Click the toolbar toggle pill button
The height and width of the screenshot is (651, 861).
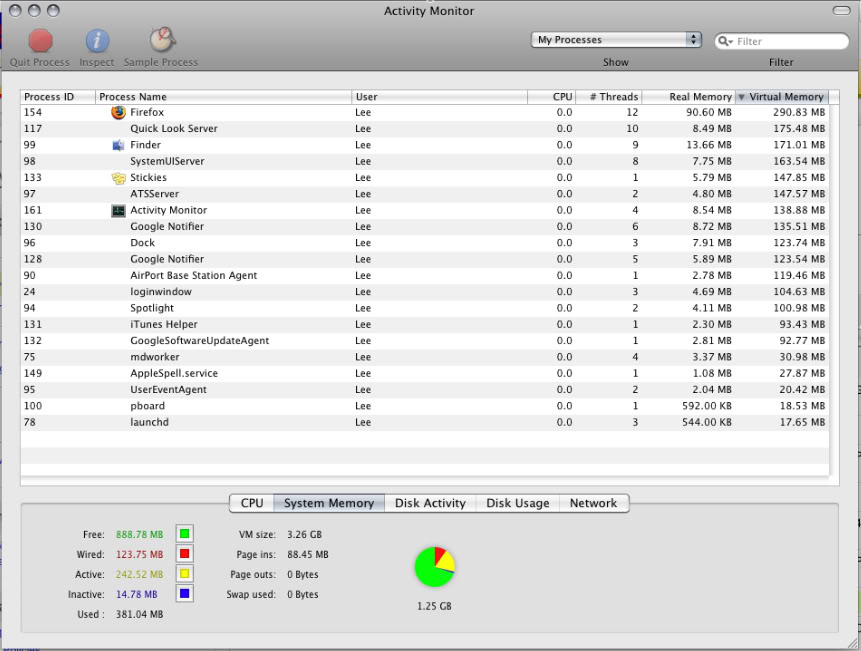tap(841, 10)
